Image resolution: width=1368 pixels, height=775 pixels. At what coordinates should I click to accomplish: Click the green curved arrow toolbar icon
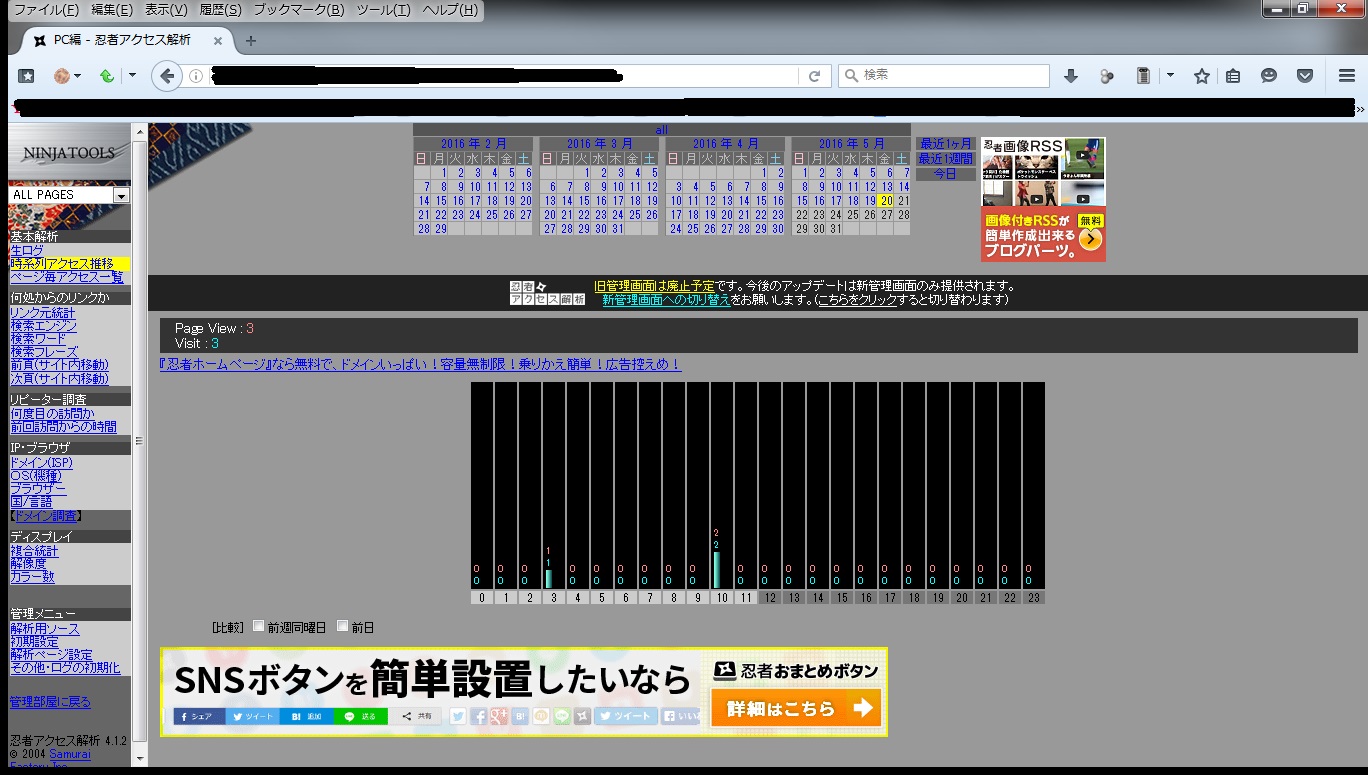point(106,76)
